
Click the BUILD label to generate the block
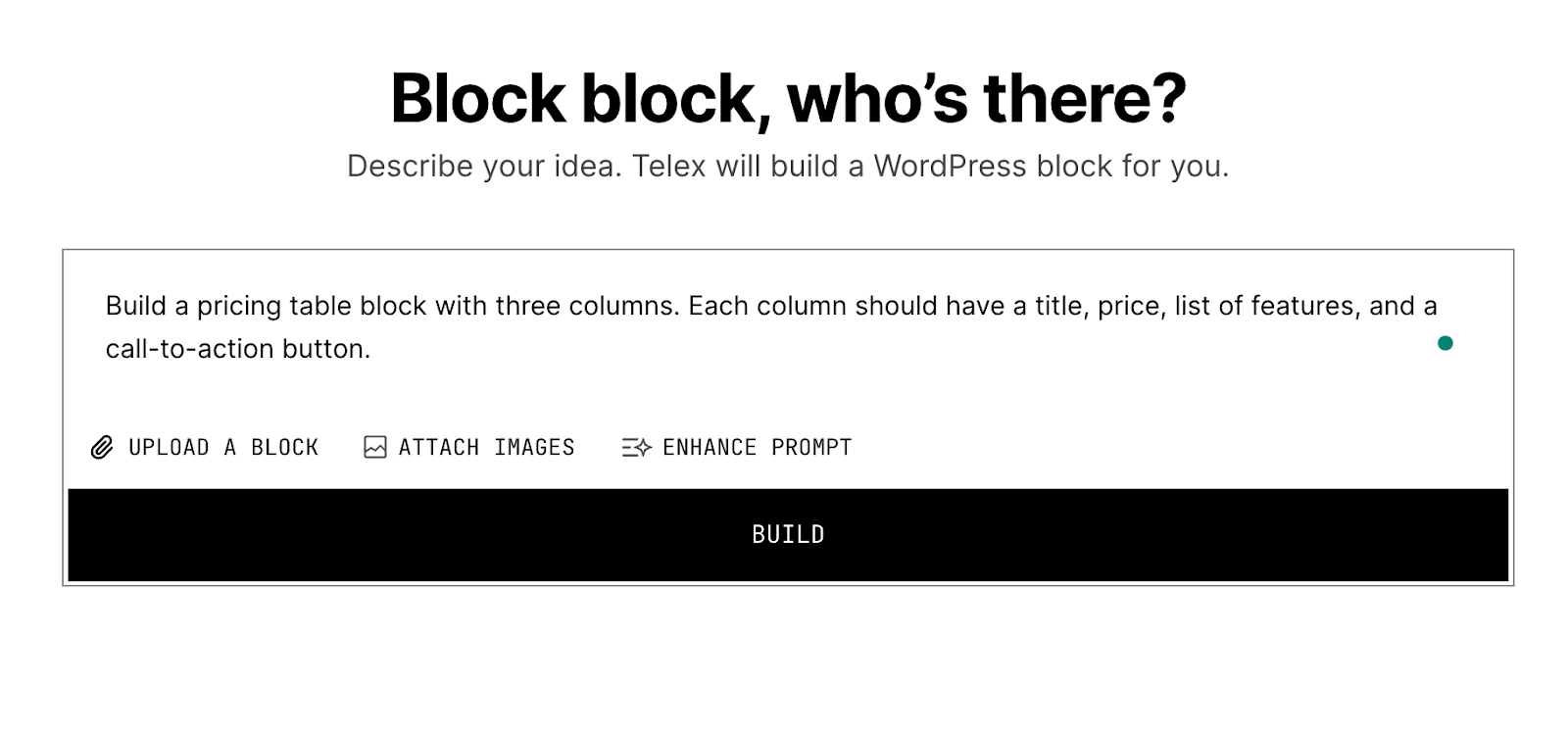[788, 534]
